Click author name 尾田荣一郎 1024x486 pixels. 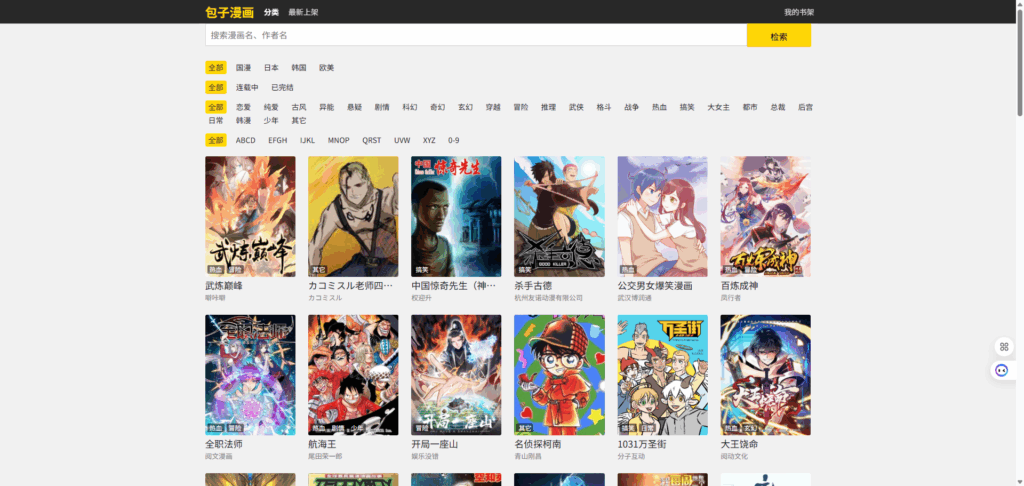[325, 456]
